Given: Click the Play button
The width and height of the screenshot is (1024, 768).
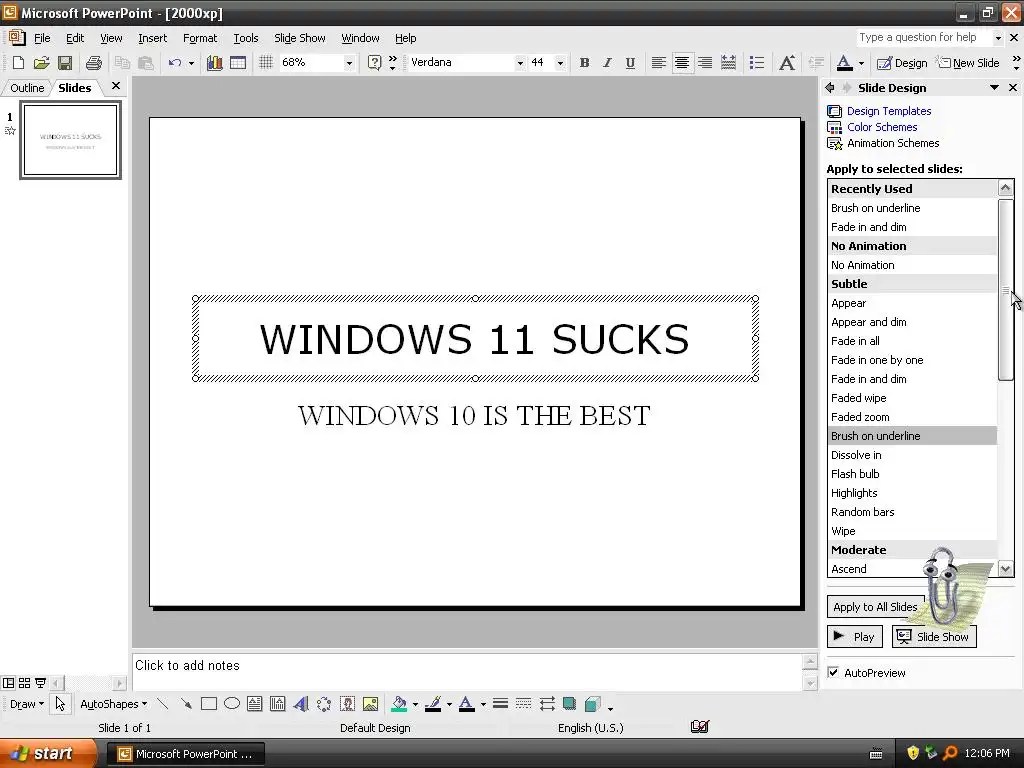Looking at the screenshot, I should coord(855,637).
